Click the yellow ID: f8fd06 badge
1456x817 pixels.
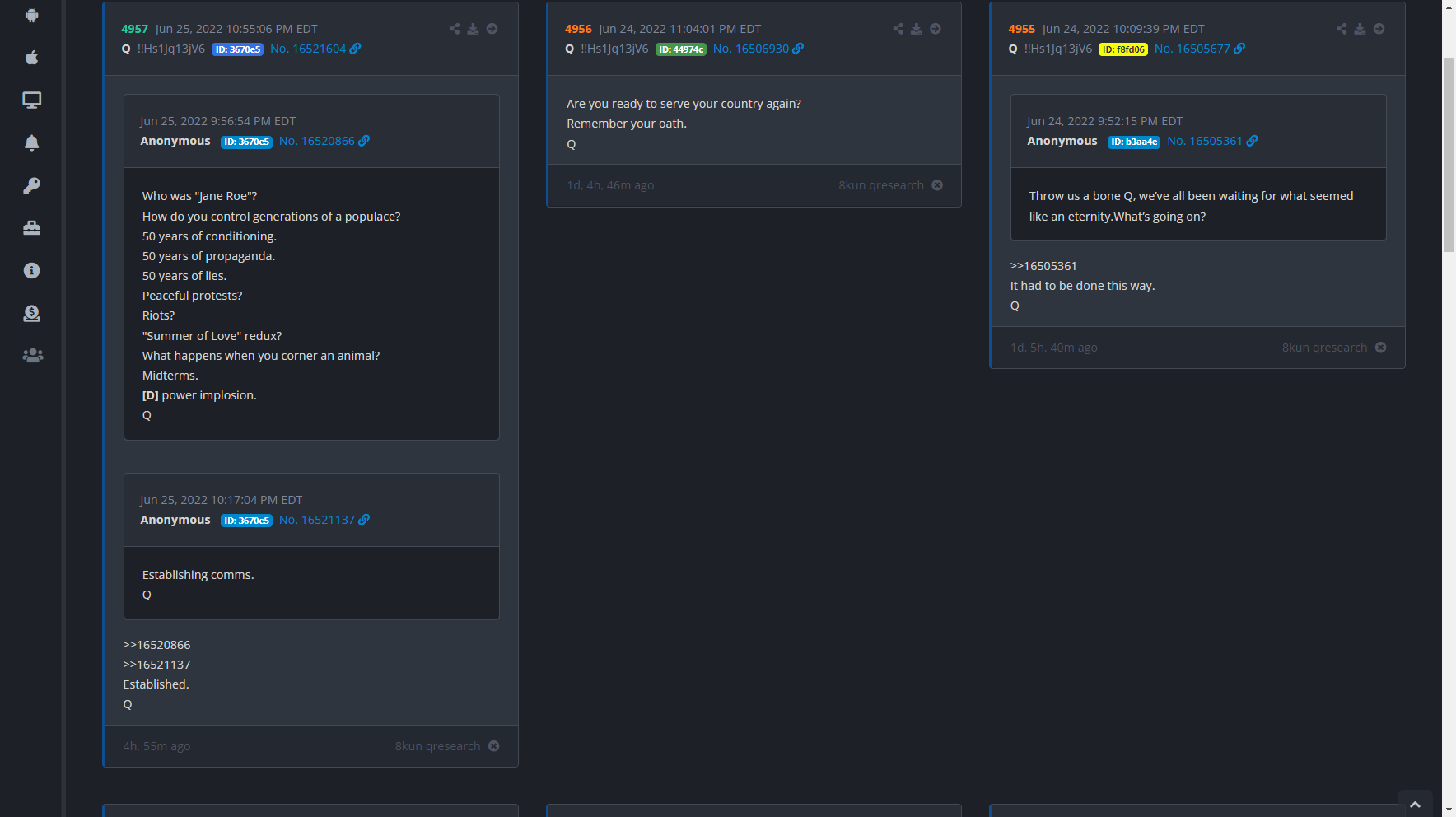(1123, 49)
